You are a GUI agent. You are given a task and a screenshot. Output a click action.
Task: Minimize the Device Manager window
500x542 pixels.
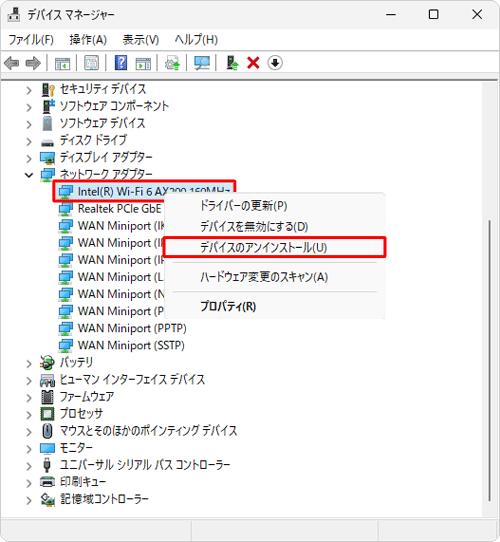[391, 15]
